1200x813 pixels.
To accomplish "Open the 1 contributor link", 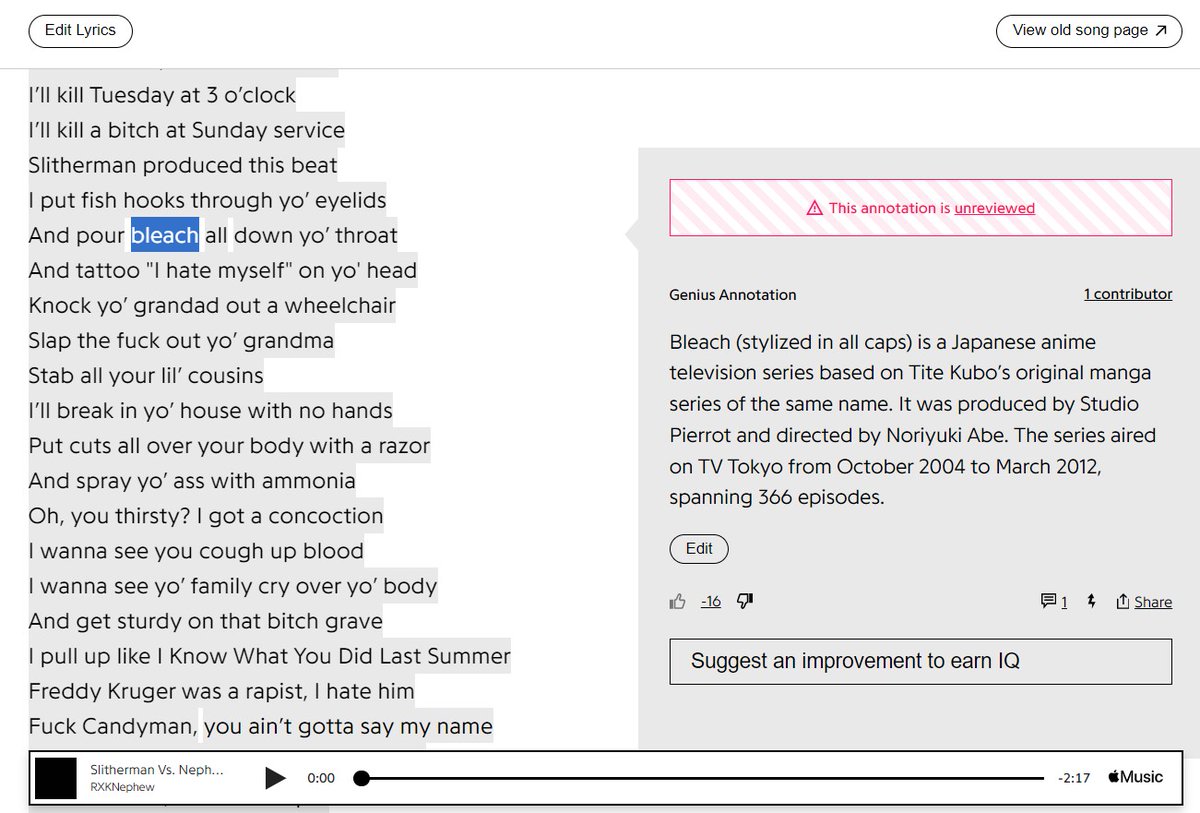I will tap(1128, 294).
